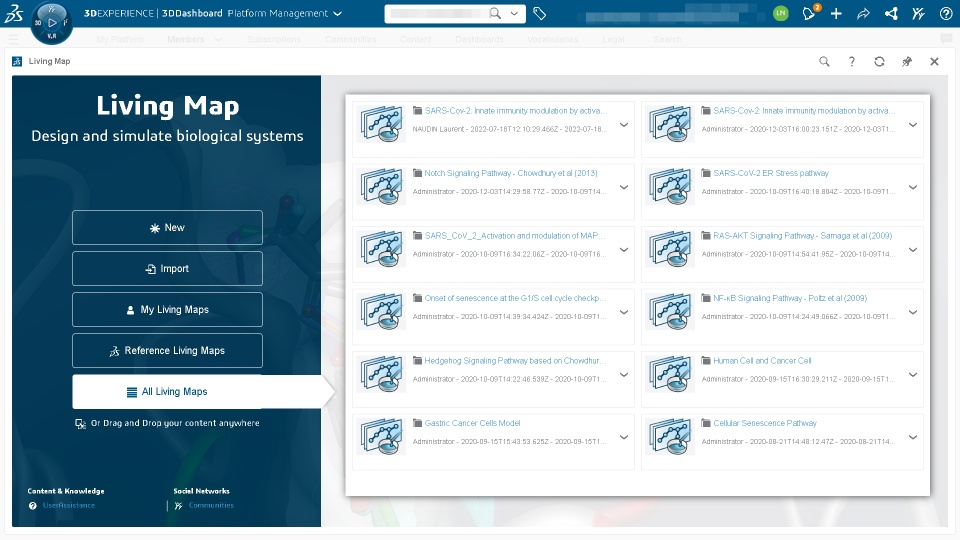Open the user profile avatar
960x540 pixels.
point(781,13)
